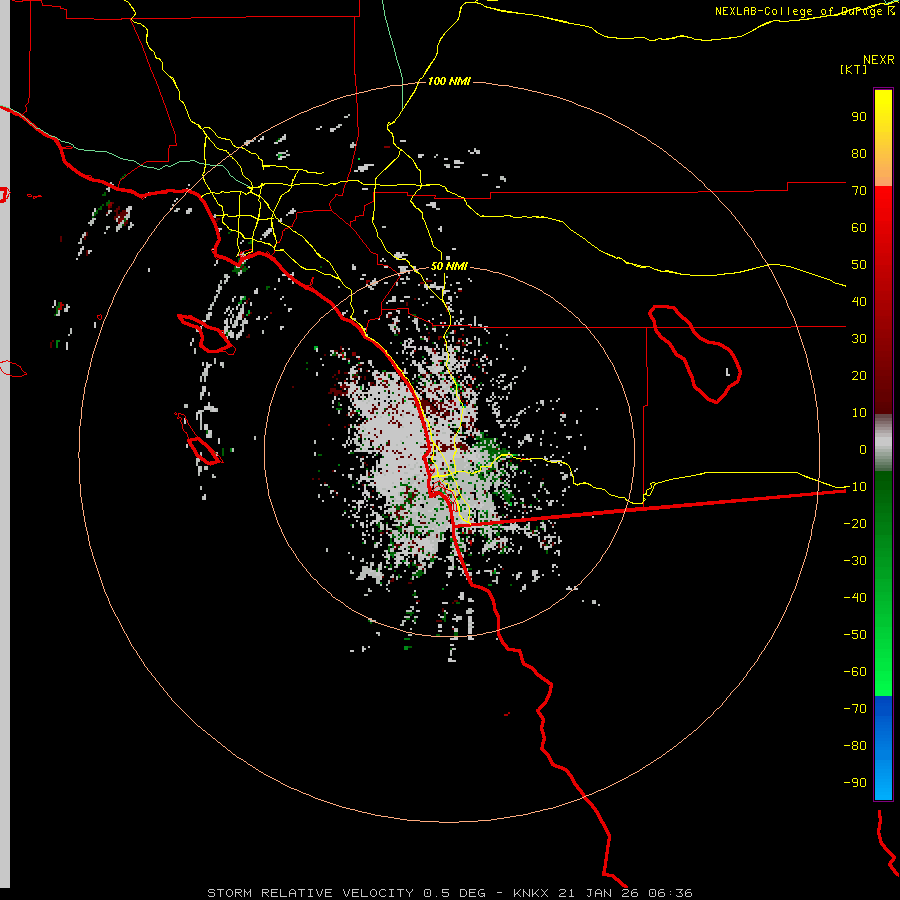Click the 90 value on velocity scale
Screen dimensions: 900x900
pos(859,117)
